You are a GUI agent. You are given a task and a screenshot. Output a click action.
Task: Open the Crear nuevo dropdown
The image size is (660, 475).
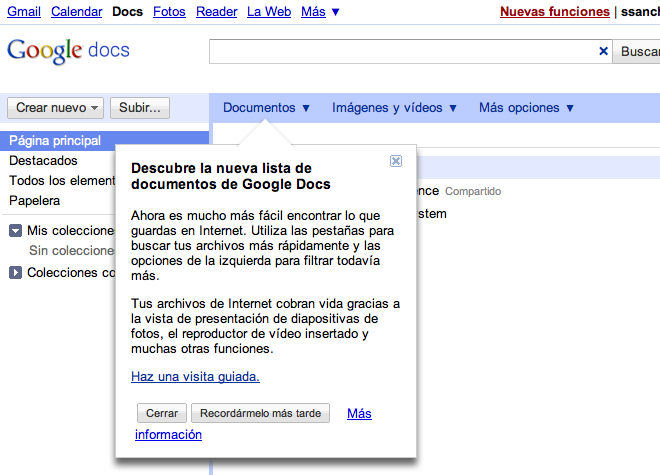pos(56,108)
